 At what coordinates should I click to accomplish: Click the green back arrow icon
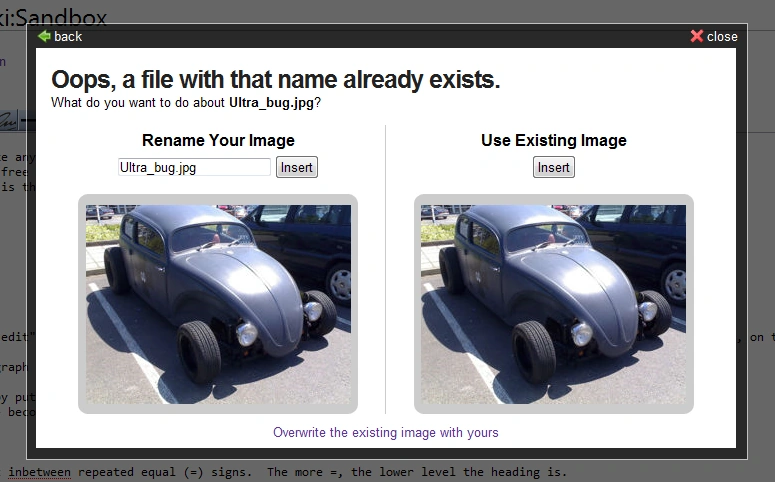pos(44,36)
